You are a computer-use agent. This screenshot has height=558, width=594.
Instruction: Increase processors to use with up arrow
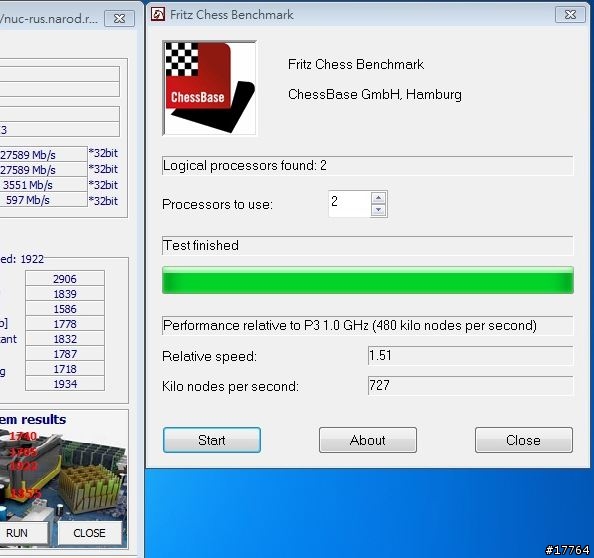(x=378, y=198)
